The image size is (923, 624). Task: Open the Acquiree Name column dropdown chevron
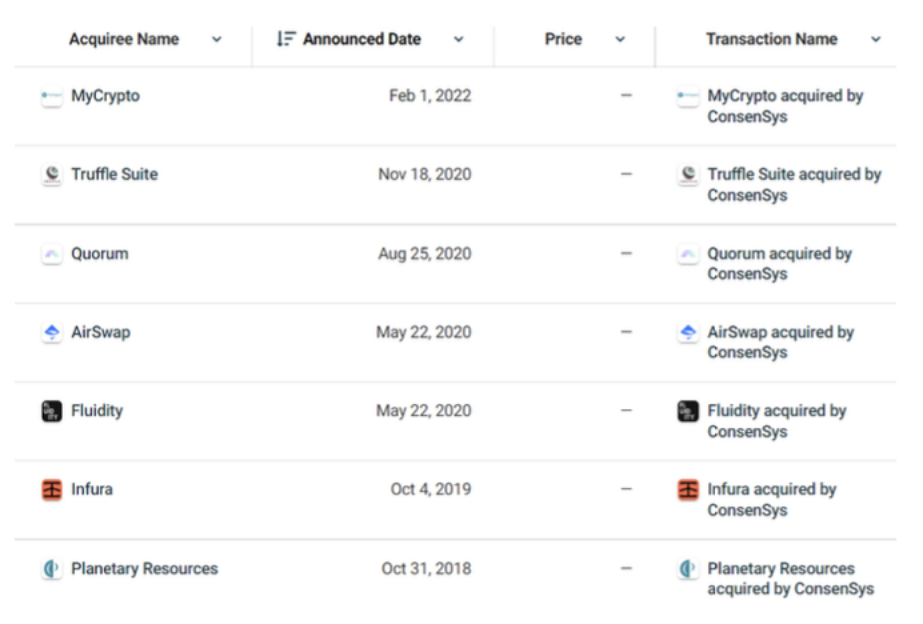point(217,39)
